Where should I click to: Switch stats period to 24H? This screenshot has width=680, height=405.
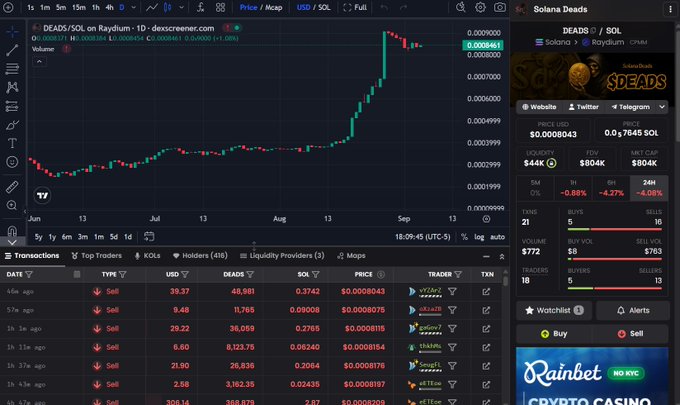[649, 188]
